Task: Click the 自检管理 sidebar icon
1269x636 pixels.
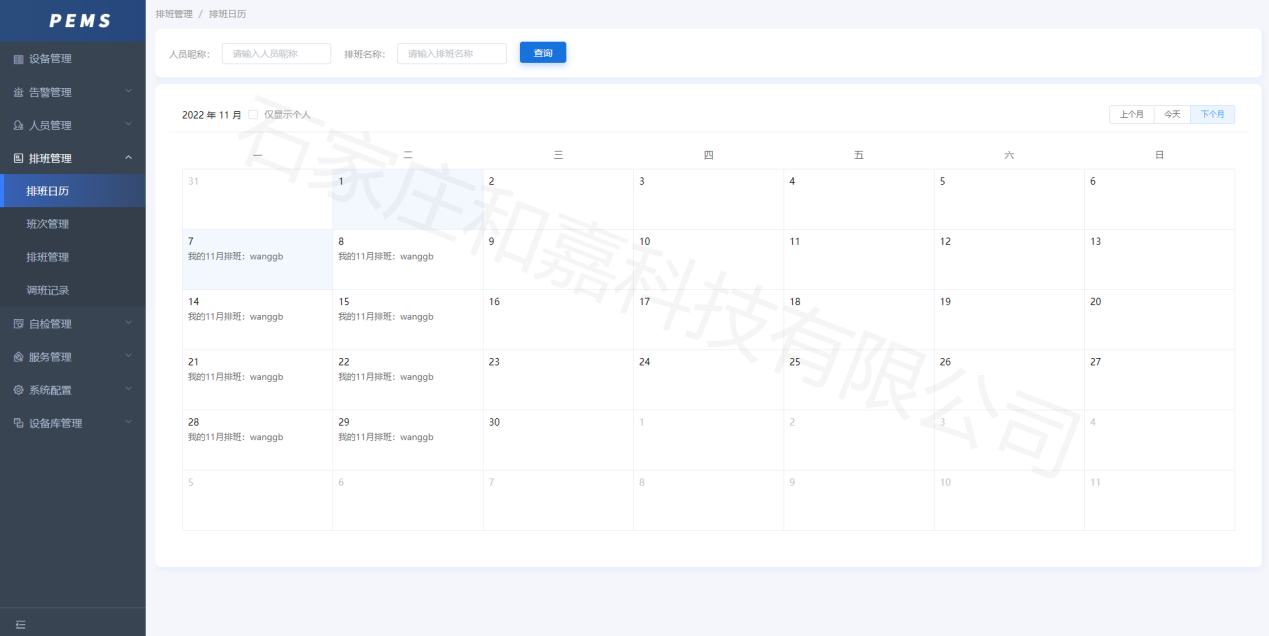Action: [18, 324]
